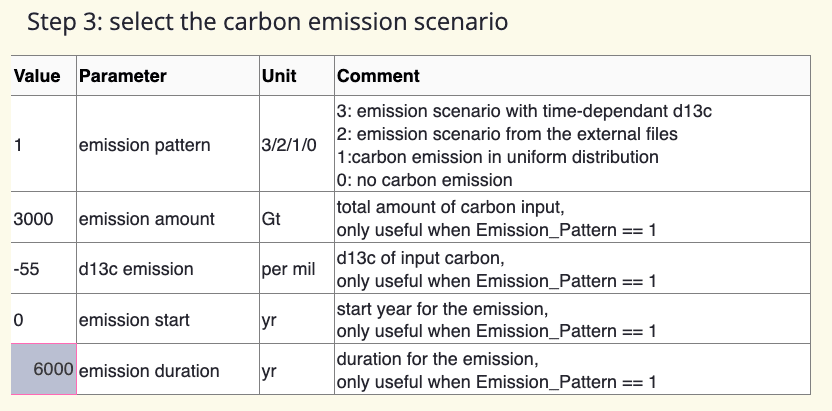
Task: Click the Step 3 carbon emission scenario heading
Action: coord(266,23)
